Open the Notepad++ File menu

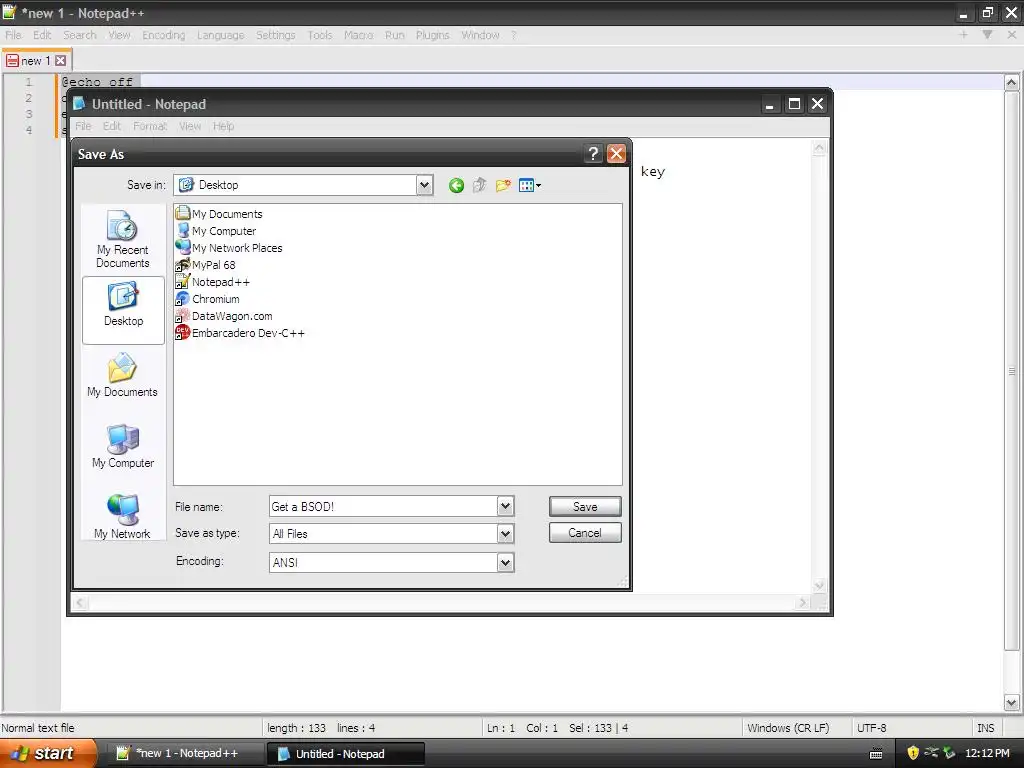[x=14, y=35]
